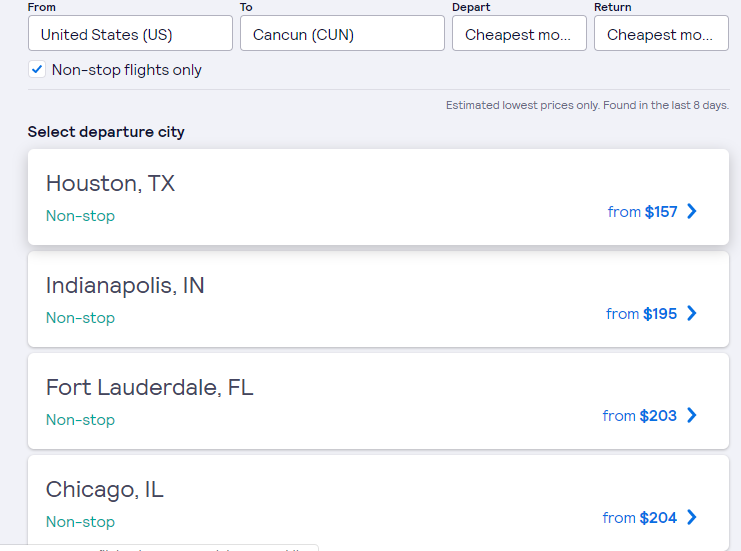Click the from $204 price

639,517
